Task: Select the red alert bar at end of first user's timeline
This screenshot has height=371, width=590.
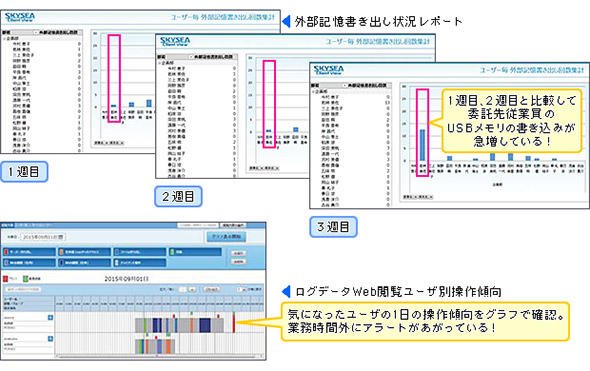Action: click(x=234, y=322)
